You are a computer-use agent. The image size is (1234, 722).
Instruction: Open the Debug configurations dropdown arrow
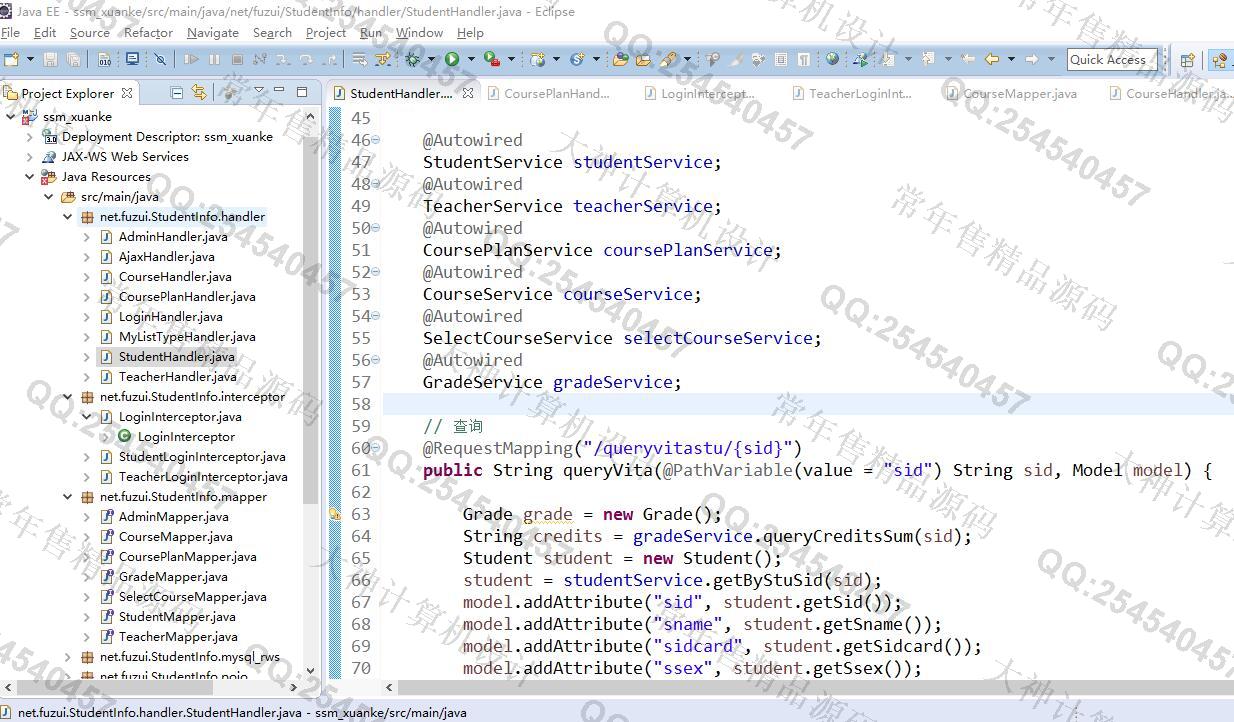click(x=430, y=60)
